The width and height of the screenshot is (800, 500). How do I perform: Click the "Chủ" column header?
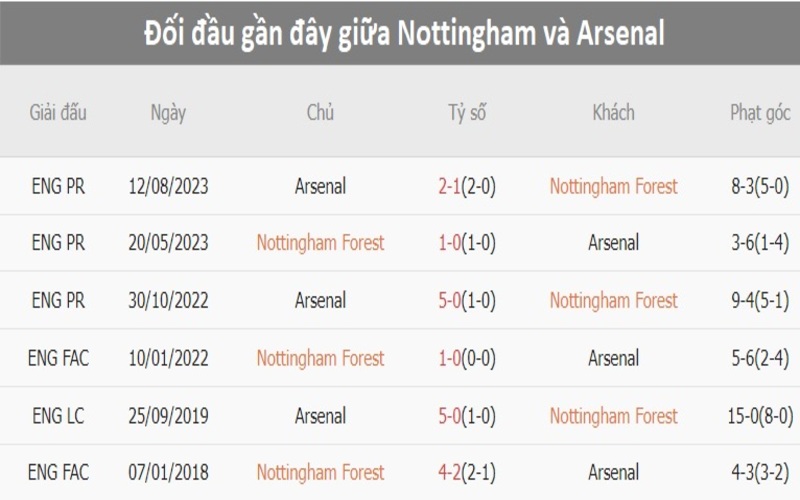click(x=320, y=112)
